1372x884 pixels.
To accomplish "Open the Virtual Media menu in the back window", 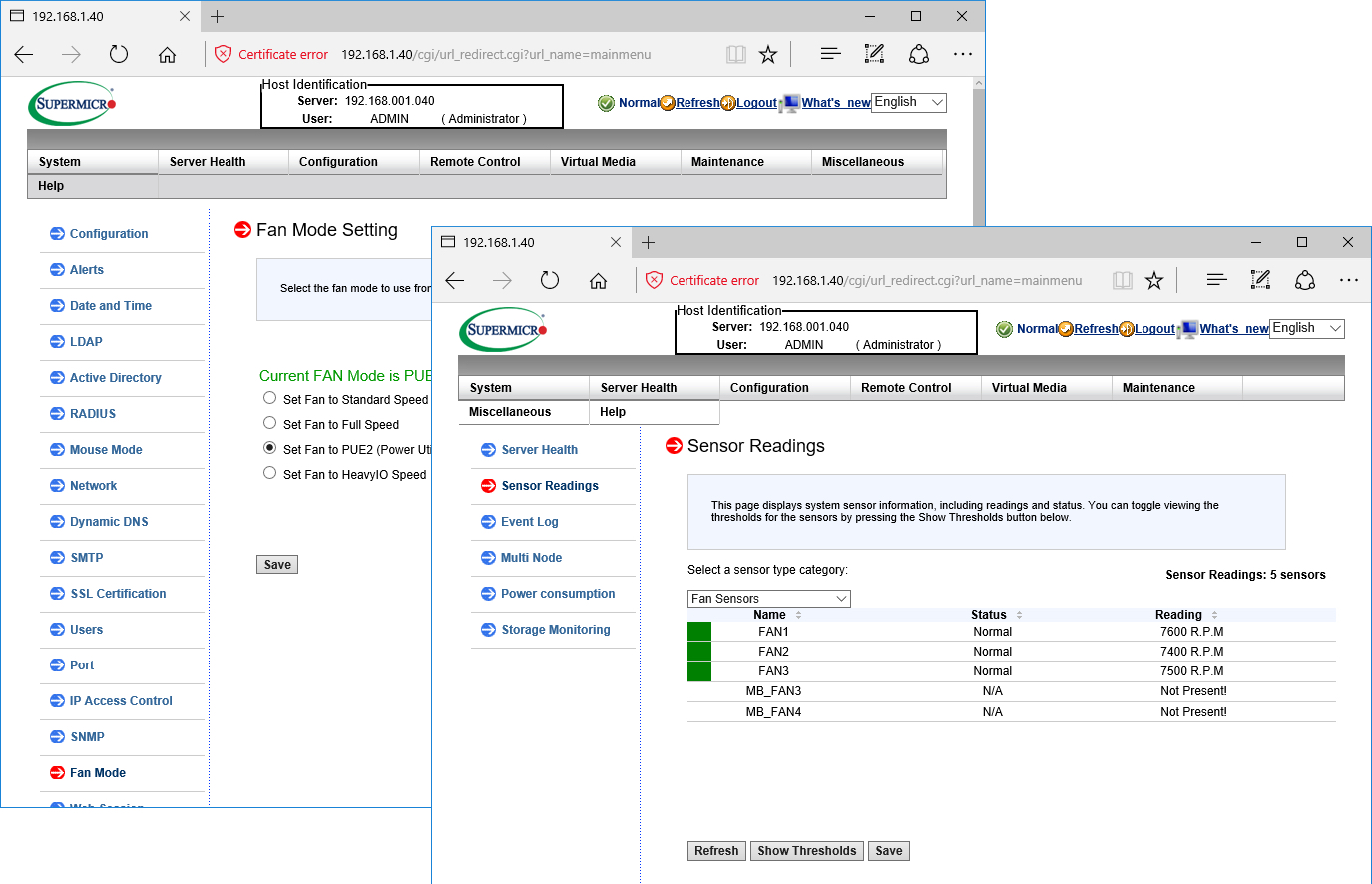I will [x=598, y=162].
